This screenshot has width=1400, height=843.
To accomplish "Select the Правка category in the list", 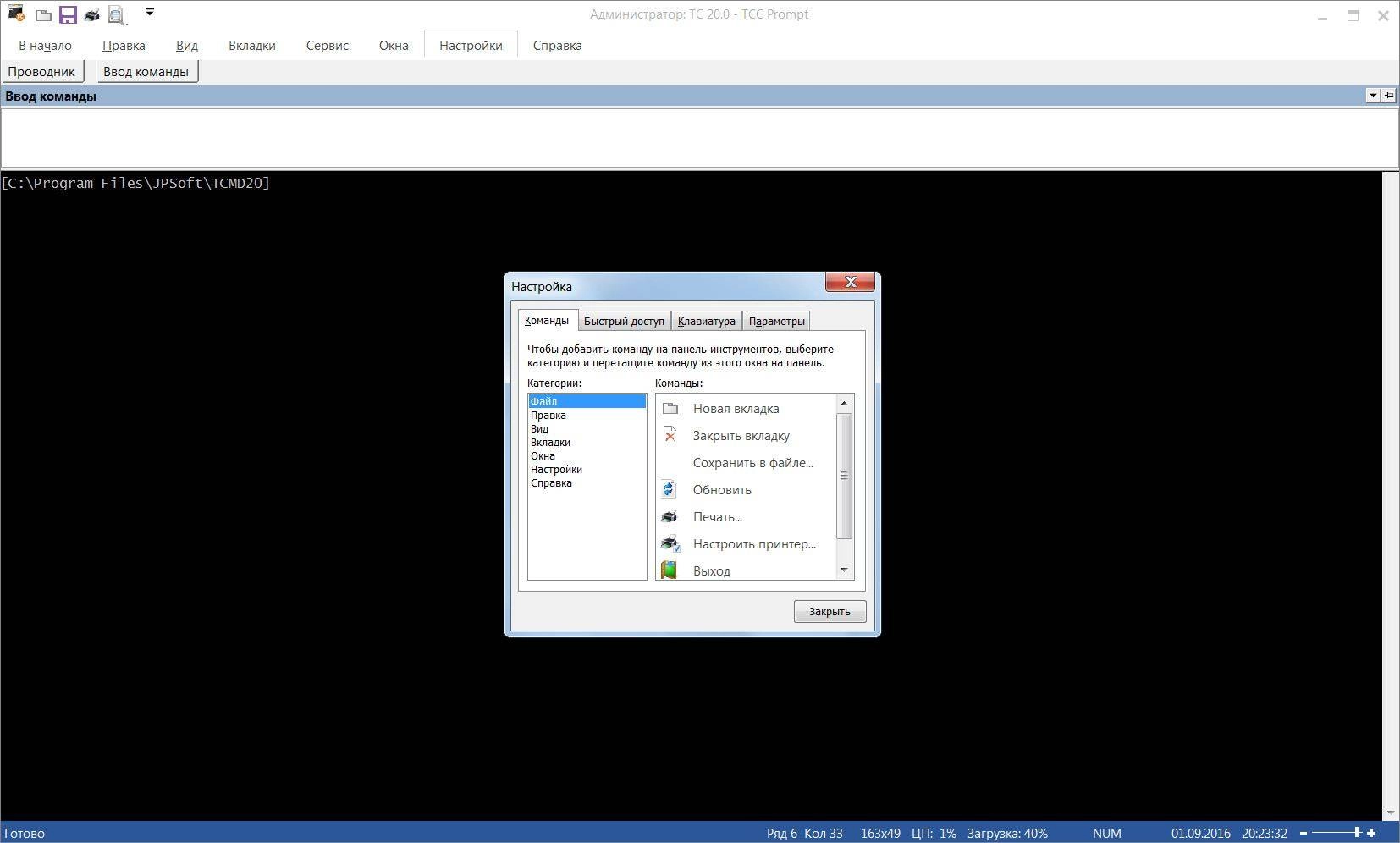I will (587, 415).
